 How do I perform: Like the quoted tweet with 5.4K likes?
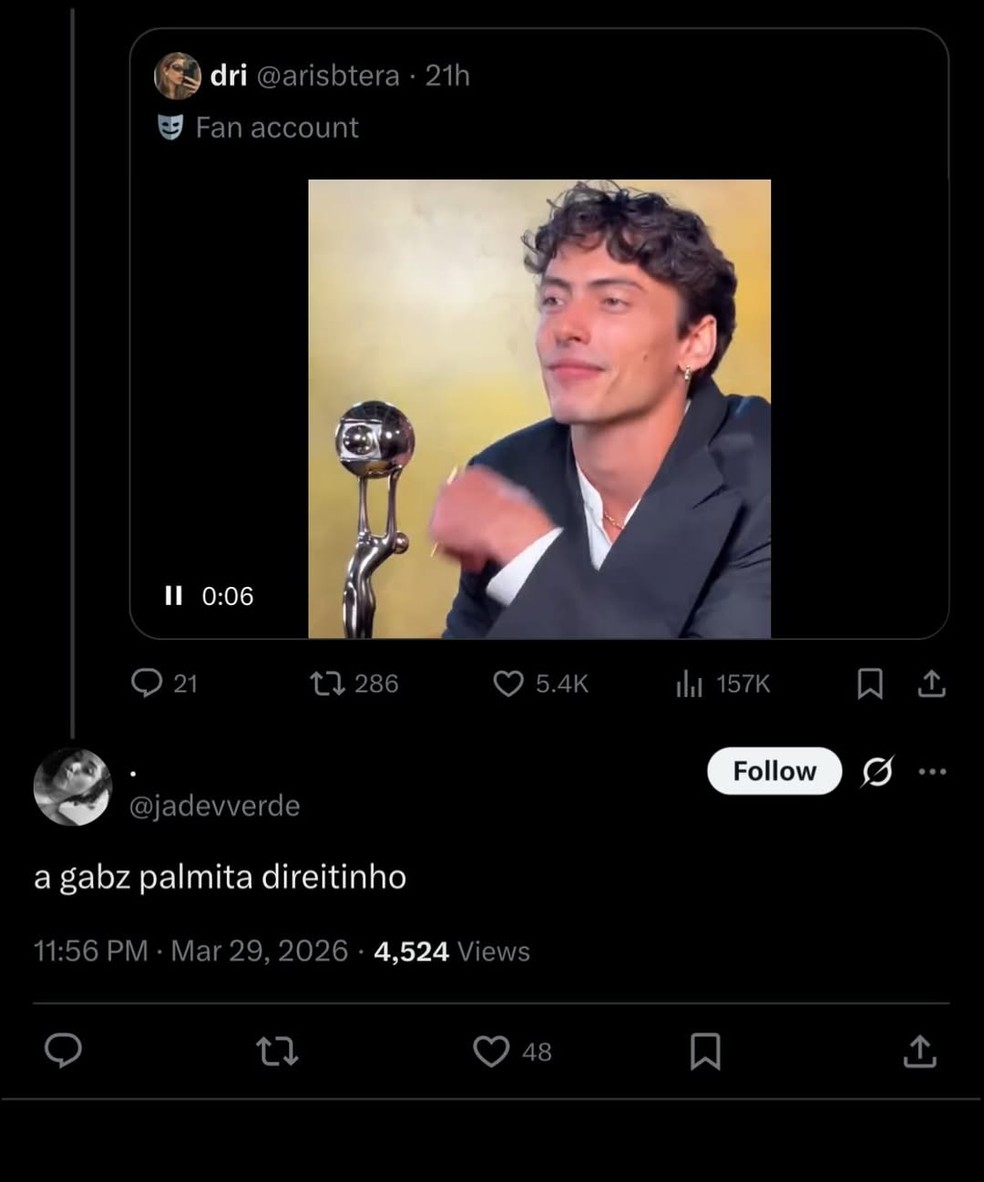(540, 684)
